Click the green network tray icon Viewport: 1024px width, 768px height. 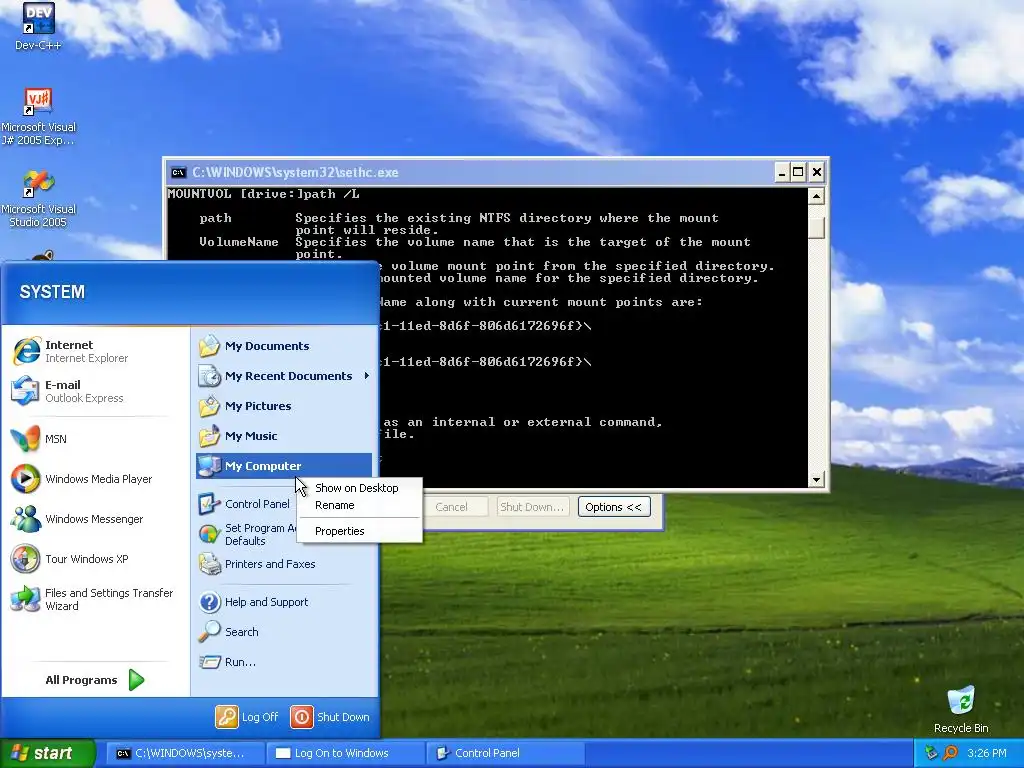pos(932,753)
